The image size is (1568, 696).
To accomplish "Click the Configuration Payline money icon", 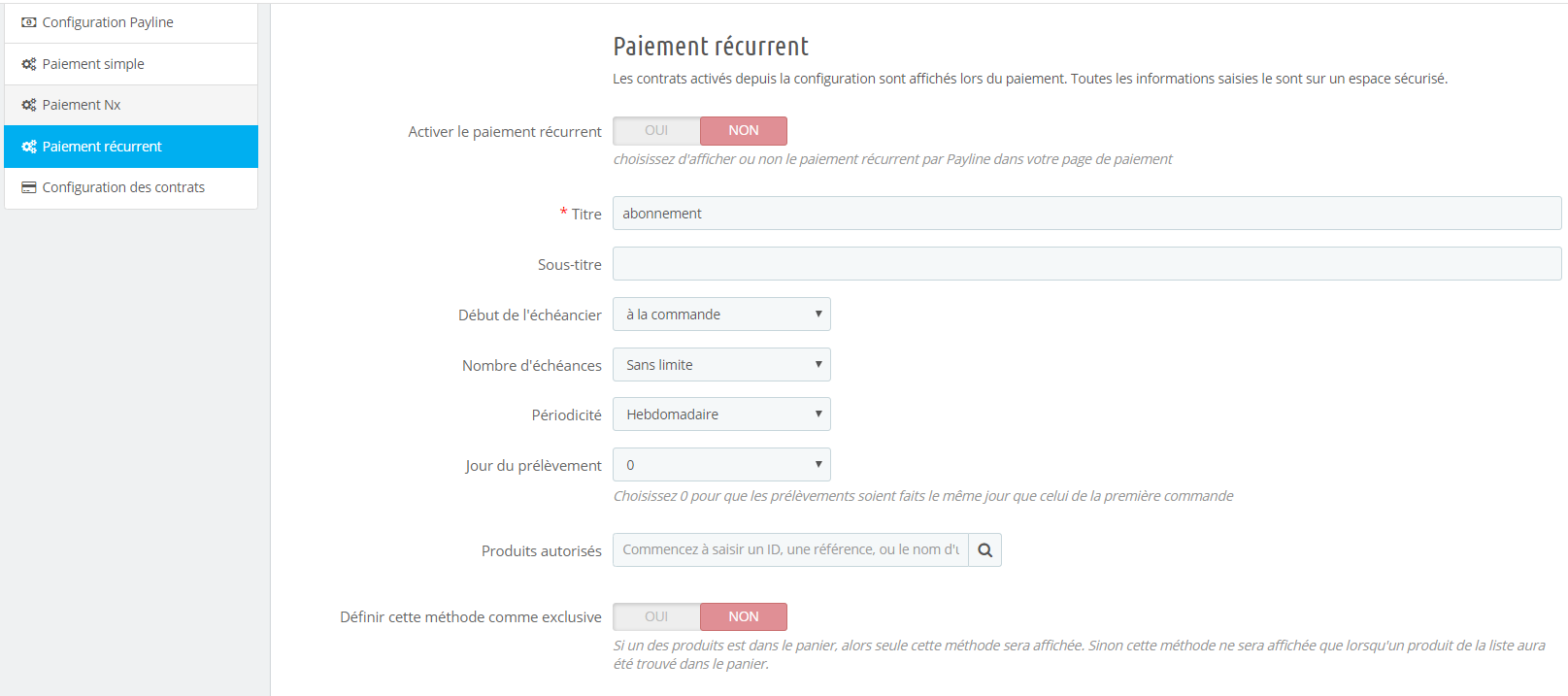I will pos(29,22).
